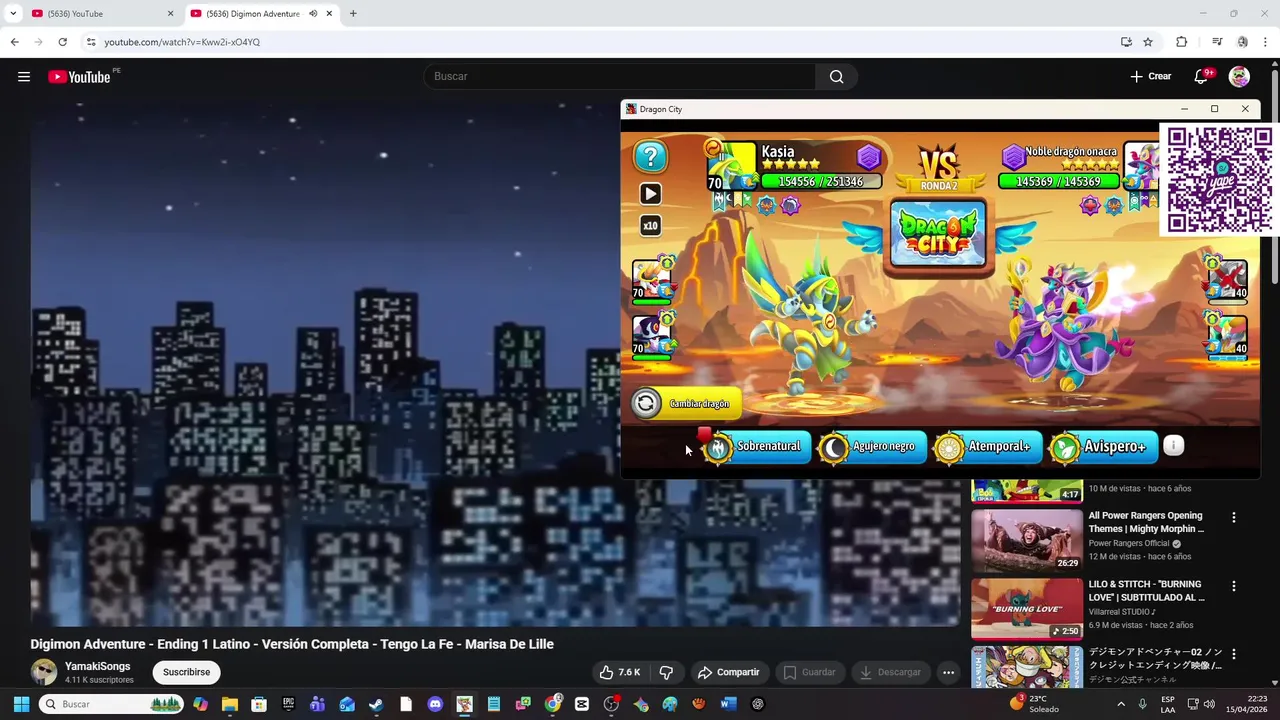Screen dimensions: 1280x720
Task: Select Kasia's dragon portrait in battle header
Action: pos(732,165)
